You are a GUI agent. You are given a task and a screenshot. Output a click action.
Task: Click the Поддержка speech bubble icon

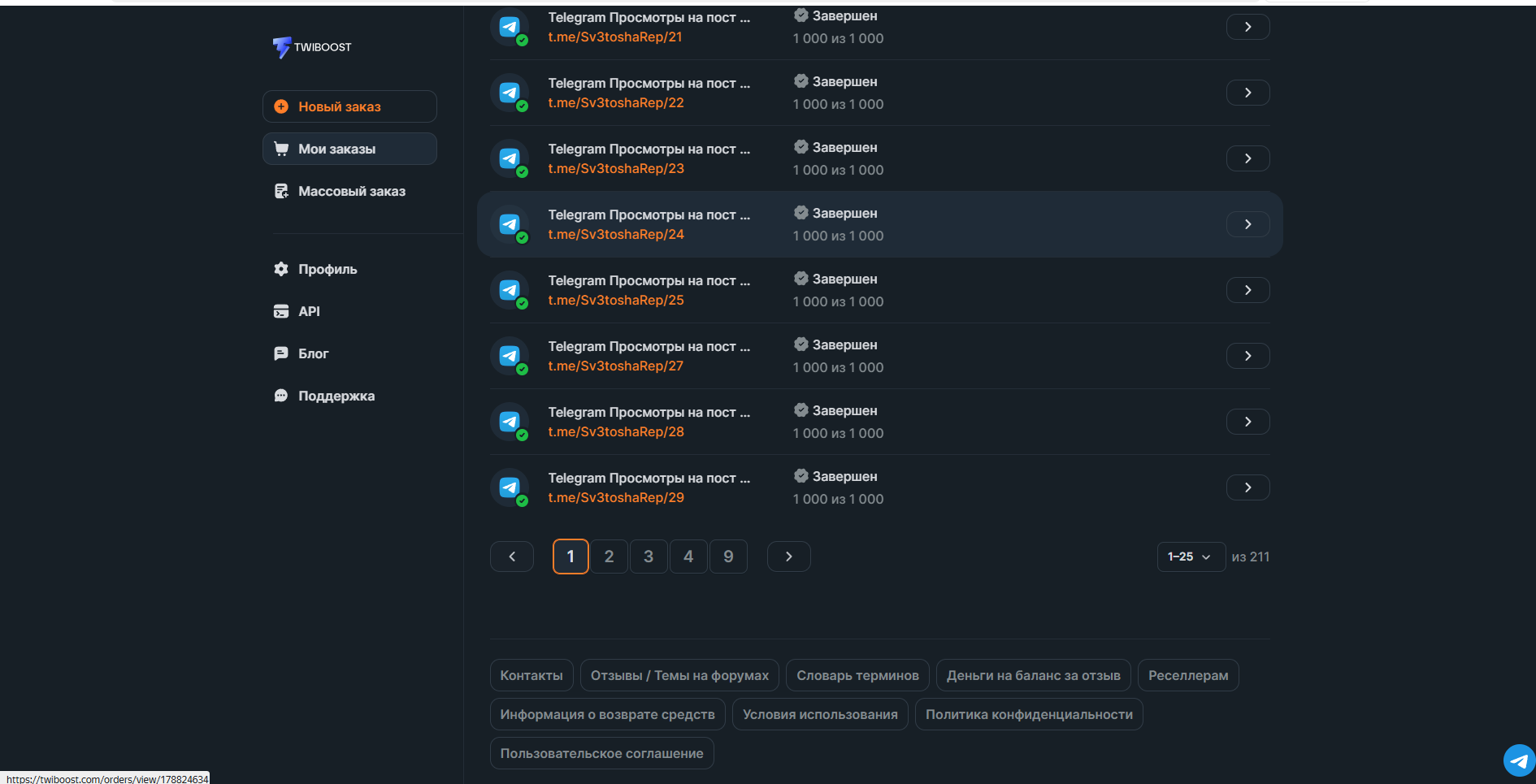(281, 396)
